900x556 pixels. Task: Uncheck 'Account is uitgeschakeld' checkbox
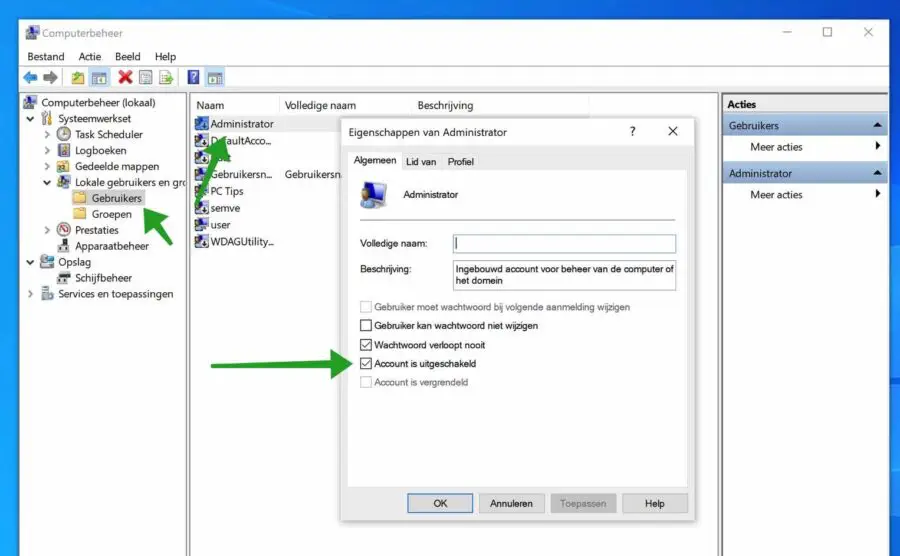[x=366, y=363]
